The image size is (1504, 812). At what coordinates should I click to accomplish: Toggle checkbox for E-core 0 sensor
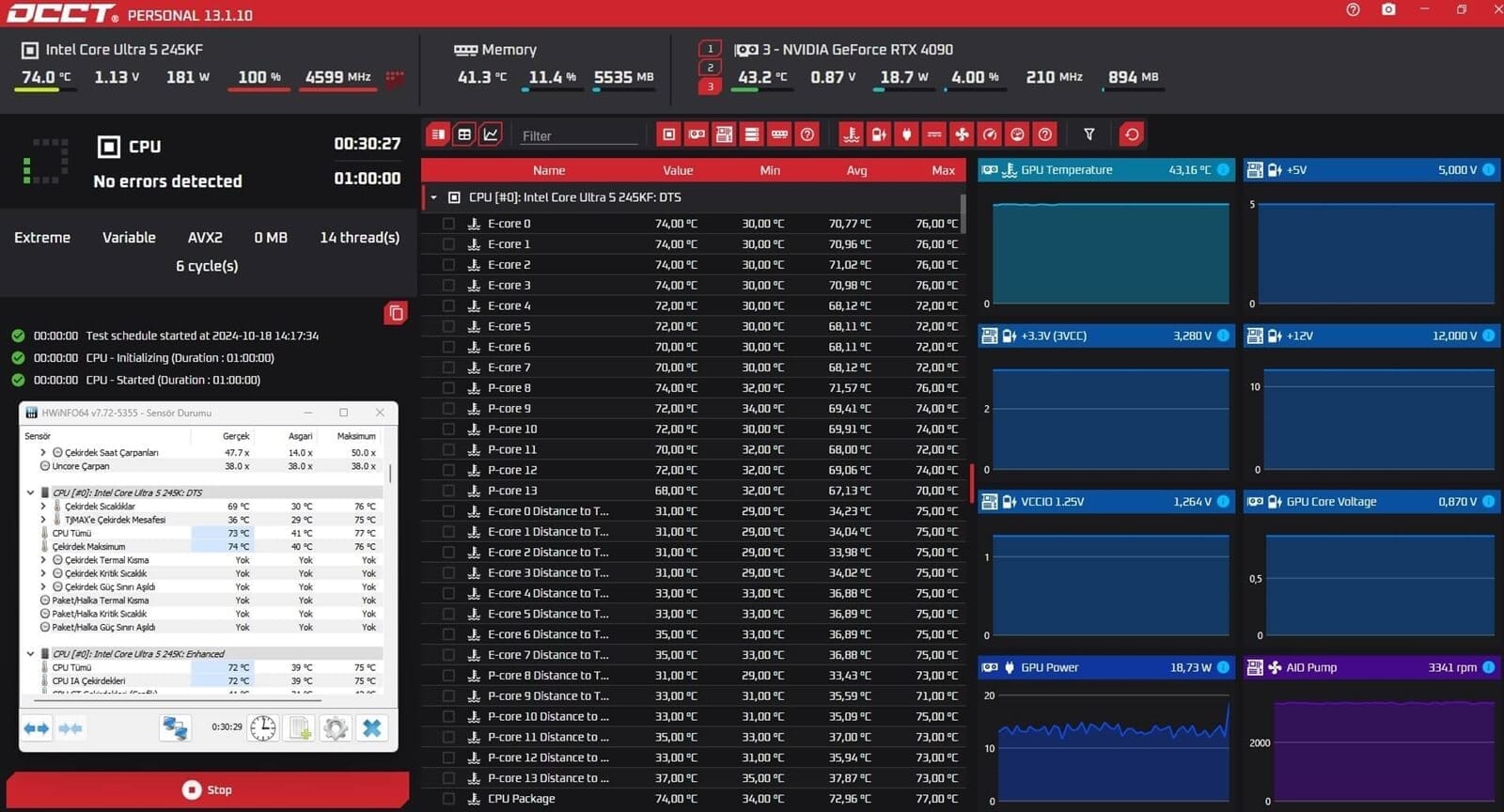(448, 224)
